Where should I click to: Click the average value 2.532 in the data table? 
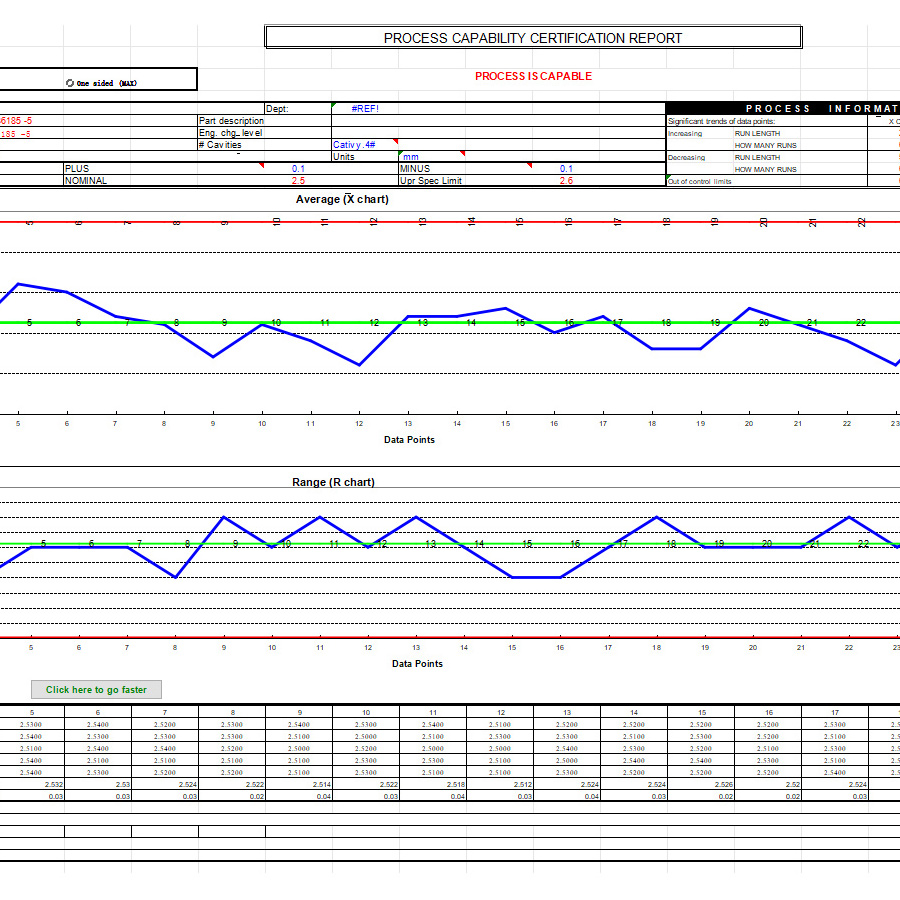(53, 785)
